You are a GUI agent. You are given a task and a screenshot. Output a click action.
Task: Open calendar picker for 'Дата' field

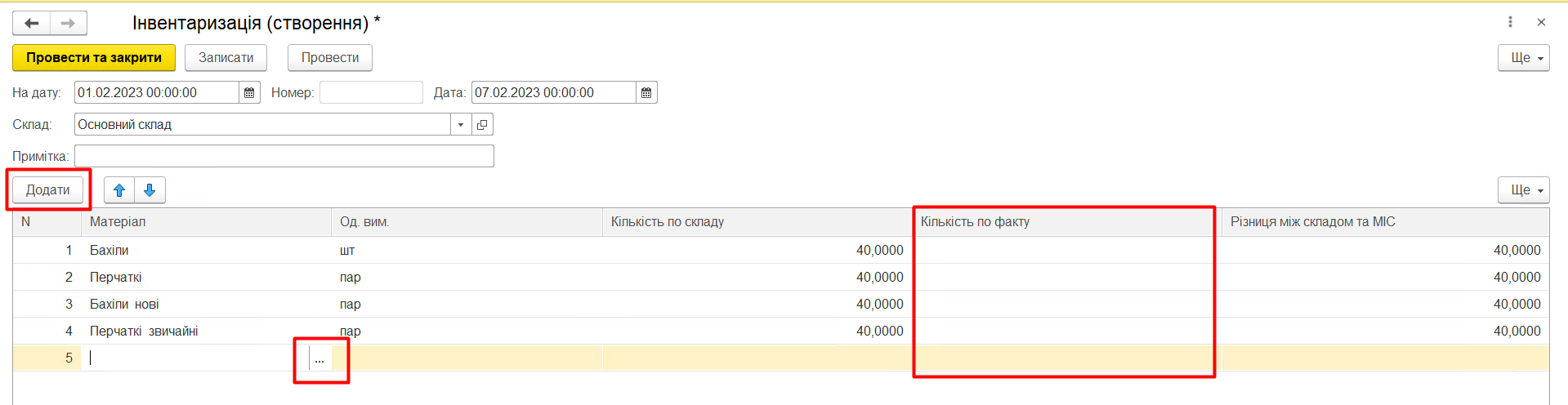pos(646,93)
